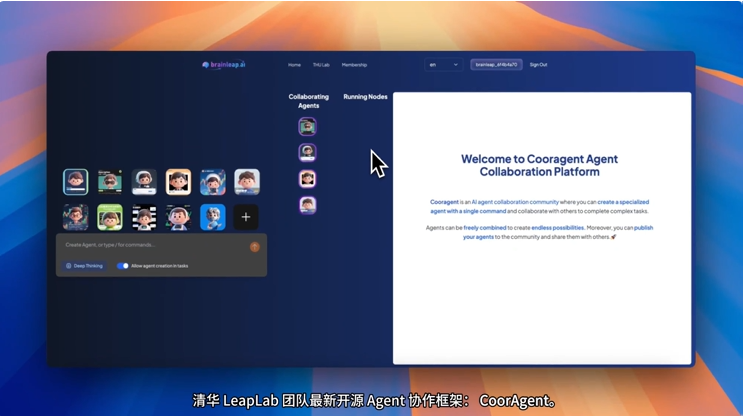Select the sunglasses agent under Collaborating Agents
Image resolution: width=744 pixels, height=416 pixels.
307,127
